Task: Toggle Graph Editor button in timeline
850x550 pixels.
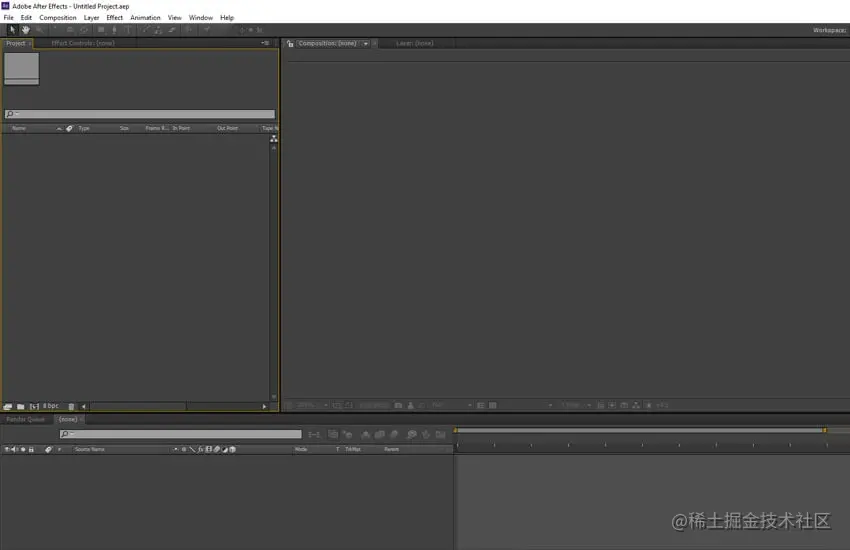Action: 441,435
